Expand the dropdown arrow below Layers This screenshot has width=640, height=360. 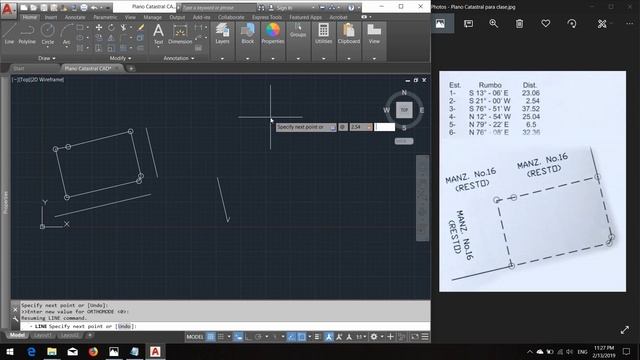pyautogui.click(x=222, y=58)
